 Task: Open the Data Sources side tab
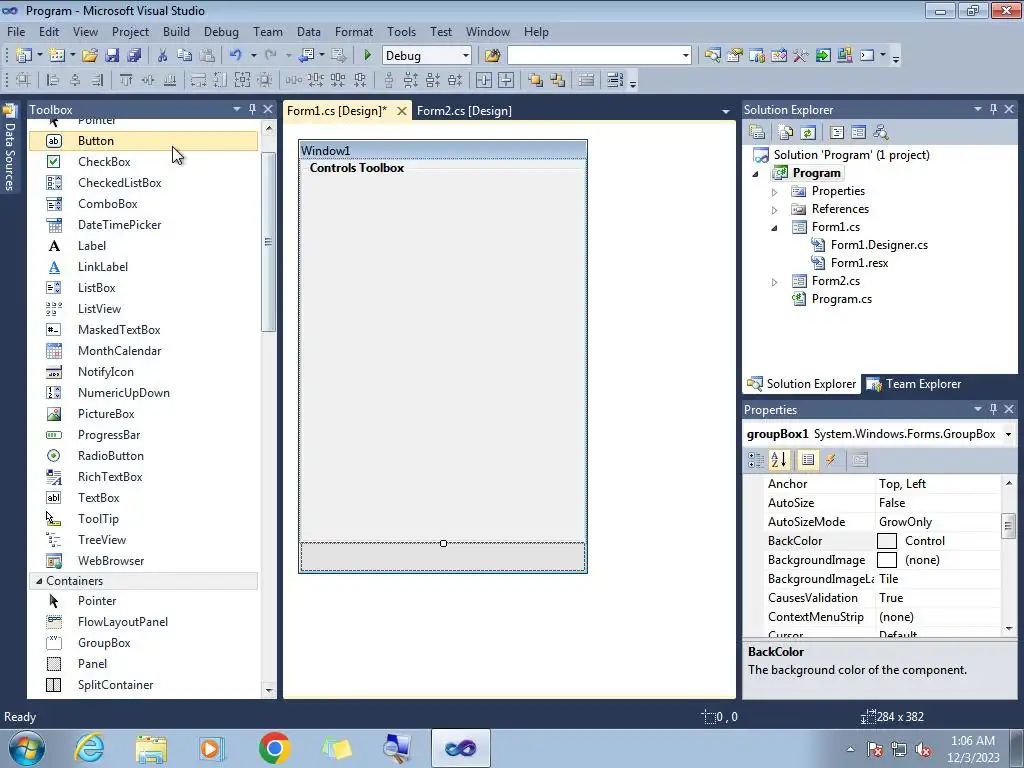9,148
